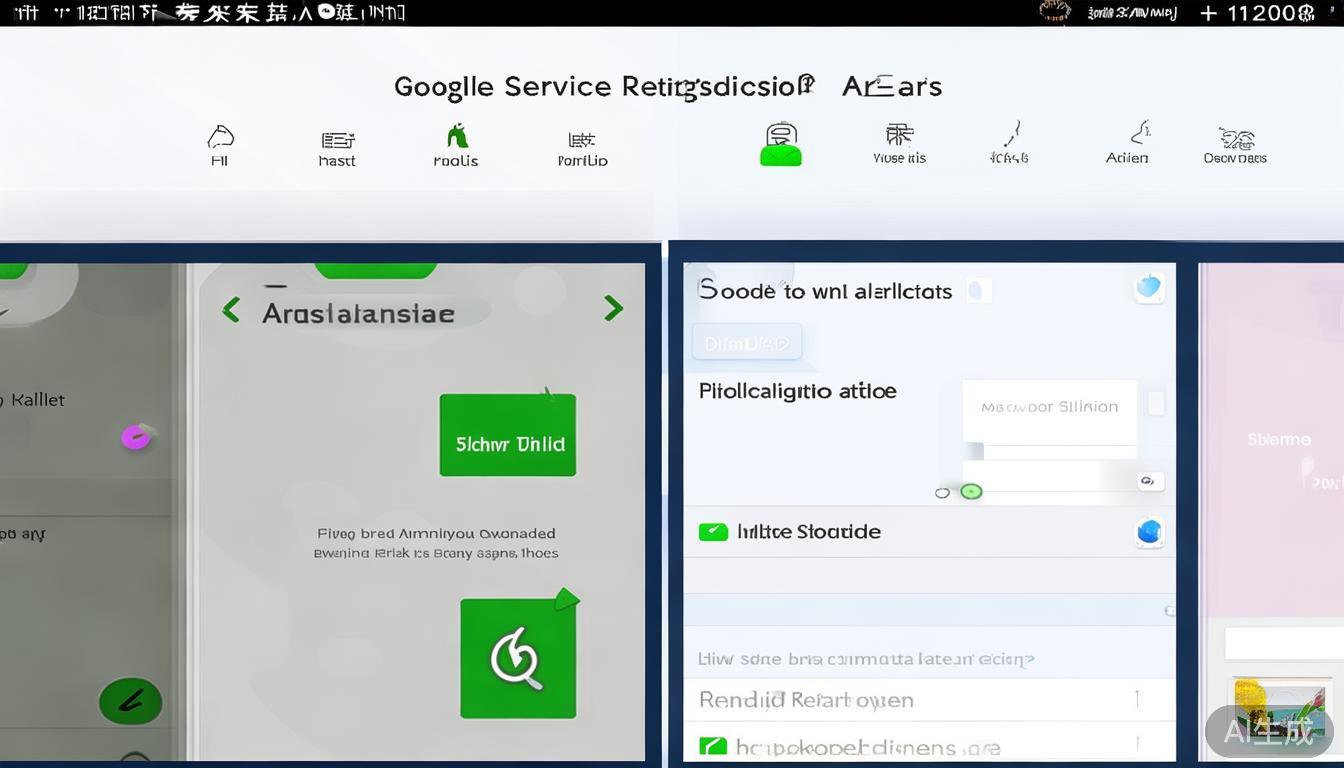Click the 'Adien' icon in navigation row
Image resolution: width=1344 pixels, height=768 pixels.
1128,142
